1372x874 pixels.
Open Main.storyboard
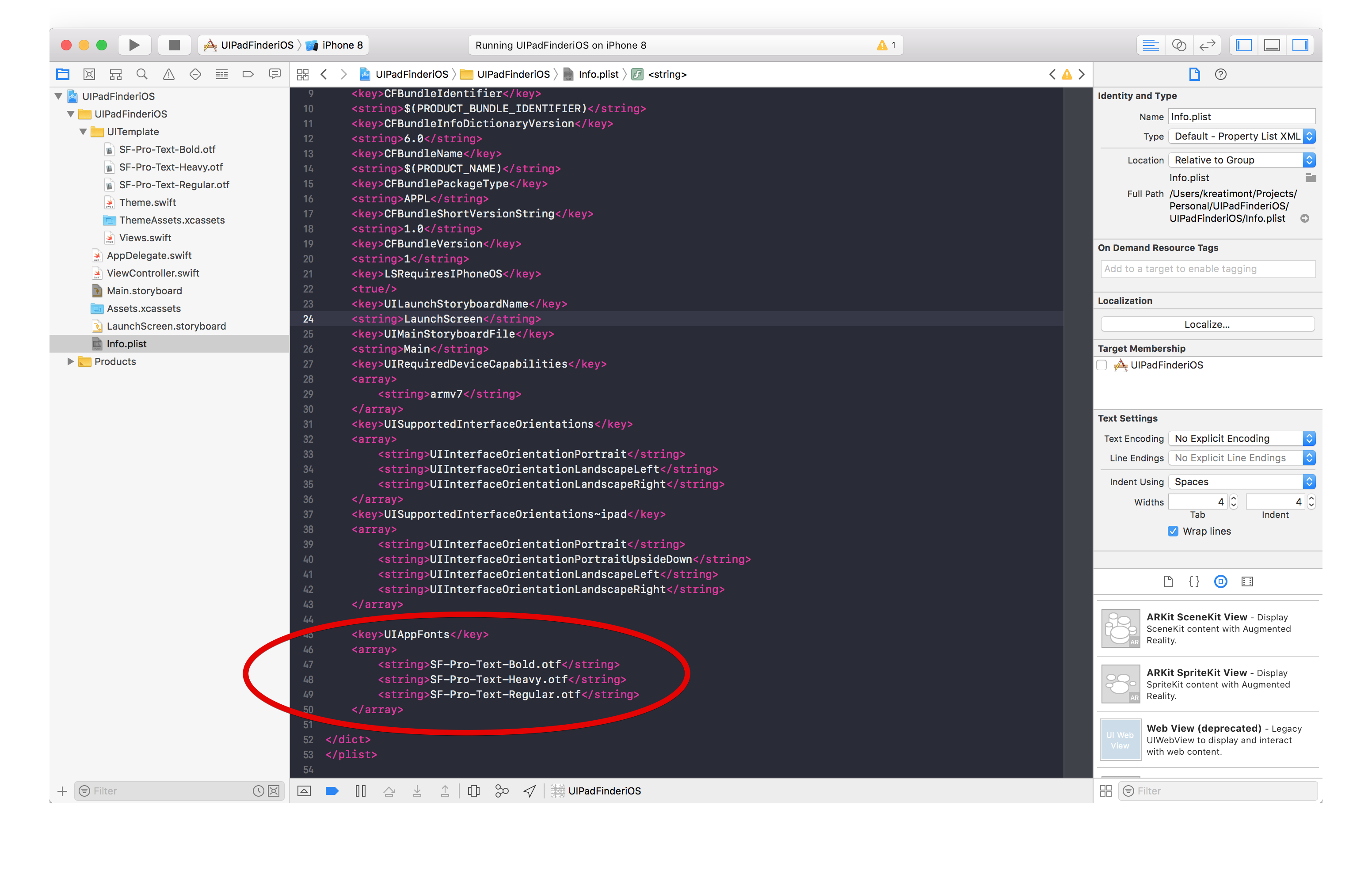tap(144, 291)
